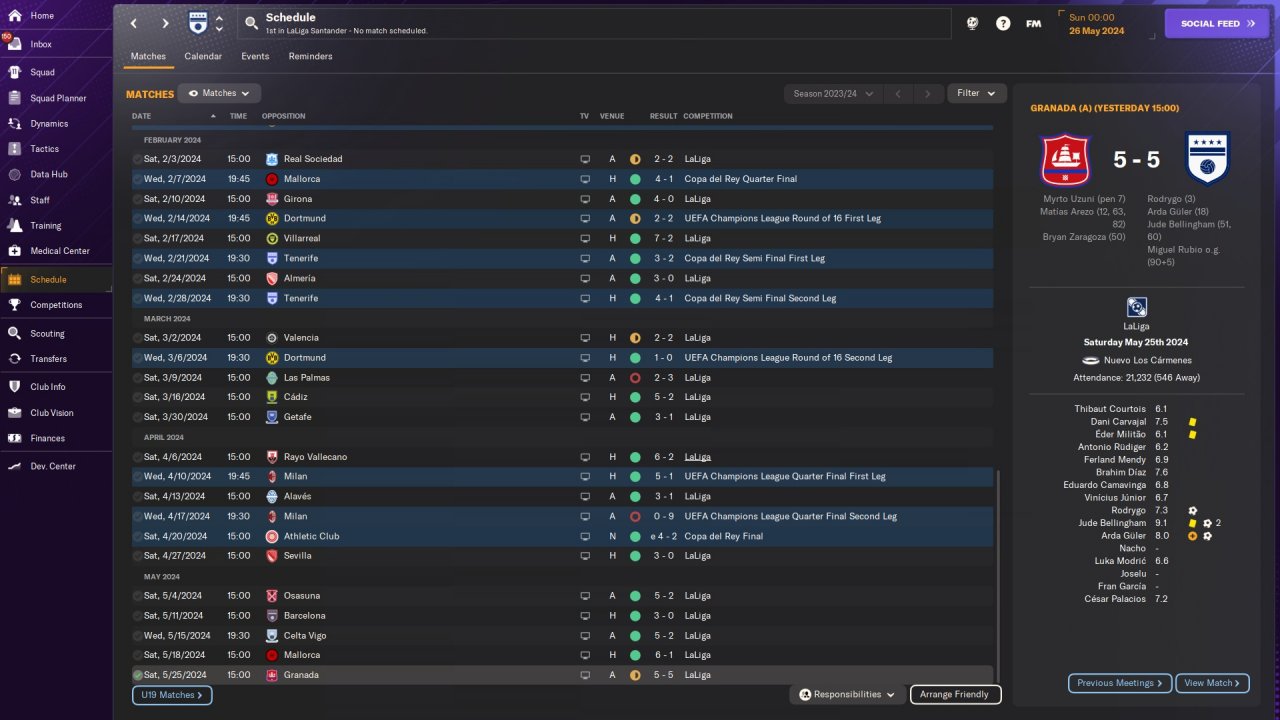Click the search magnifier icon beside Schedule
This screenshot has width=1280, height=720.
coord(251,22)
